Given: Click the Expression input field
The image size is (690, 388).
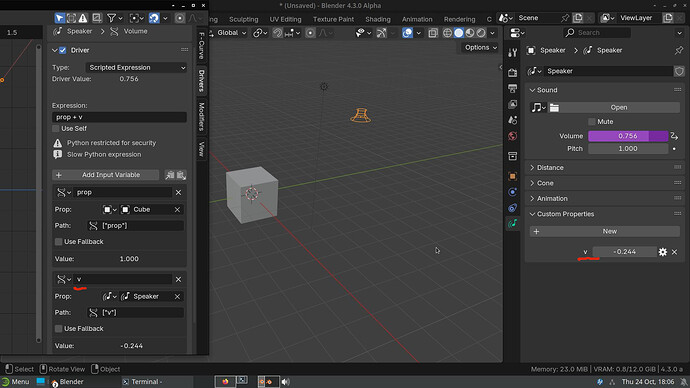Looking at the screenshot, I should pos(119,117).
